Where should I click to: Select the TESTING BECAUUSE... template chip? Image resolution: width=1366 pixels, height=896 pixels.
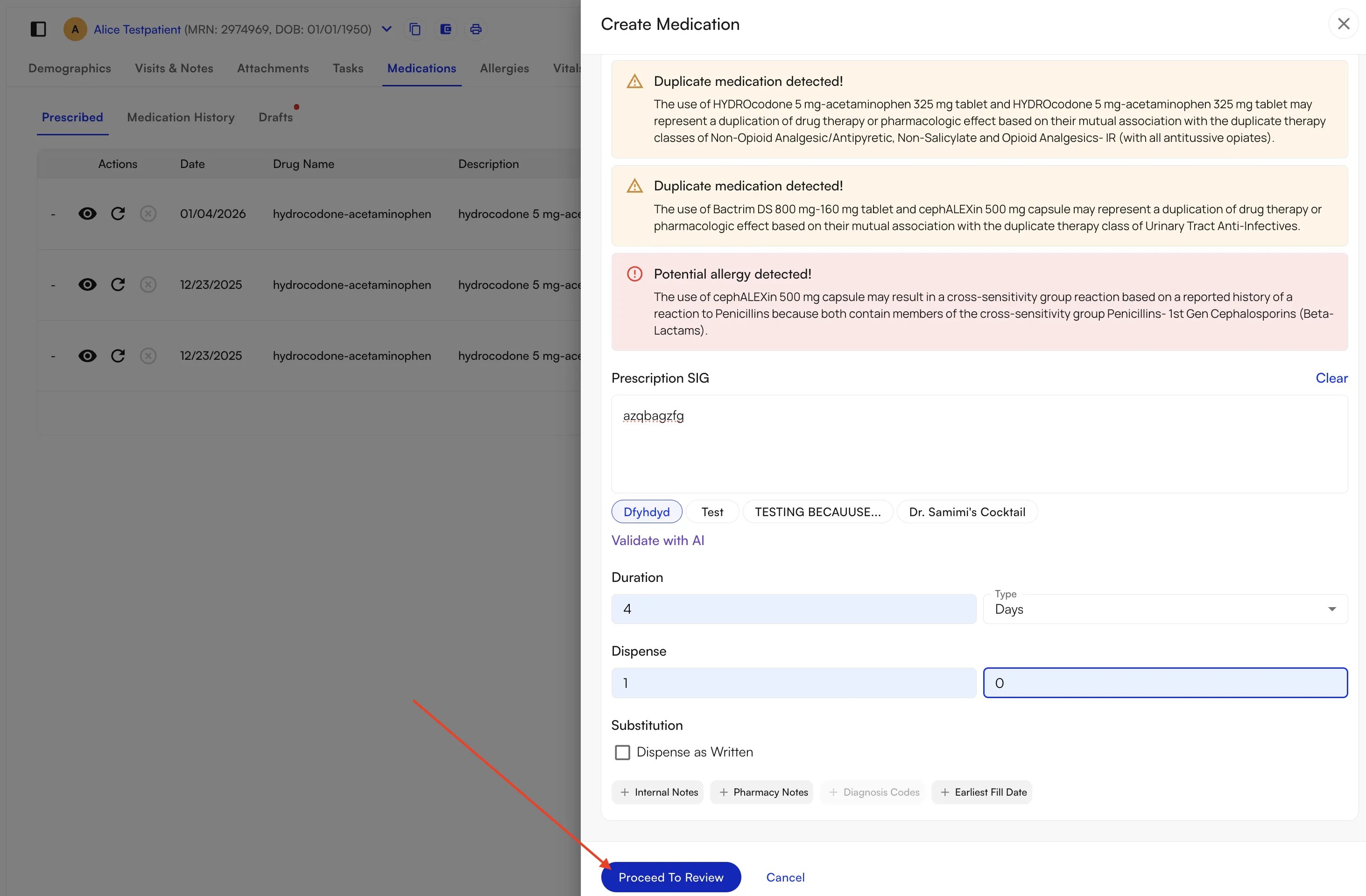(x=817, y=511)
